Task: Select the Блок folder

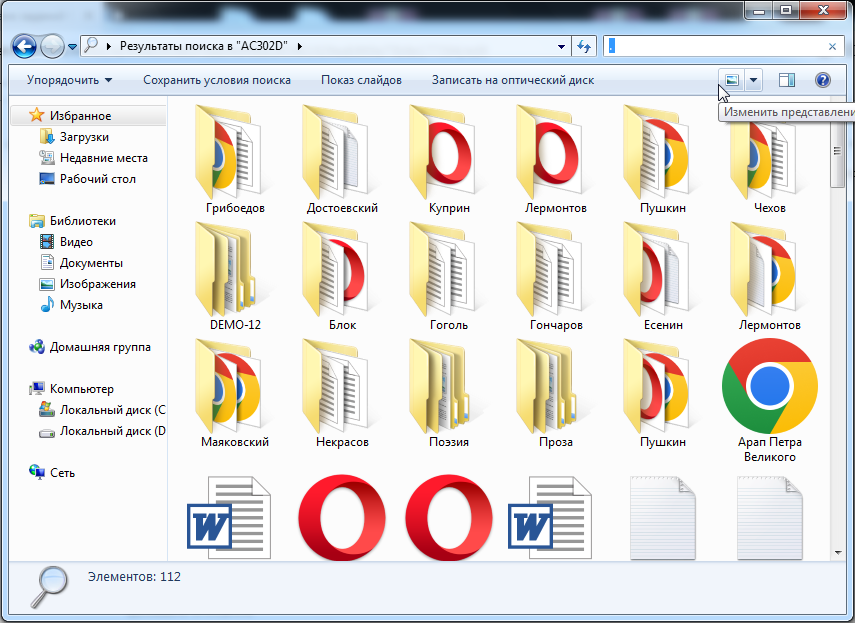Action: click(342, 277)
